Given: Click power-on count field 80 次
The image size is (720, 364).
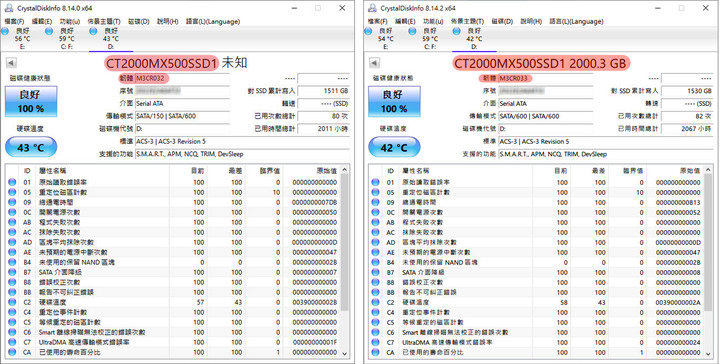Looking at the screenshot, I should click(324, 116).
